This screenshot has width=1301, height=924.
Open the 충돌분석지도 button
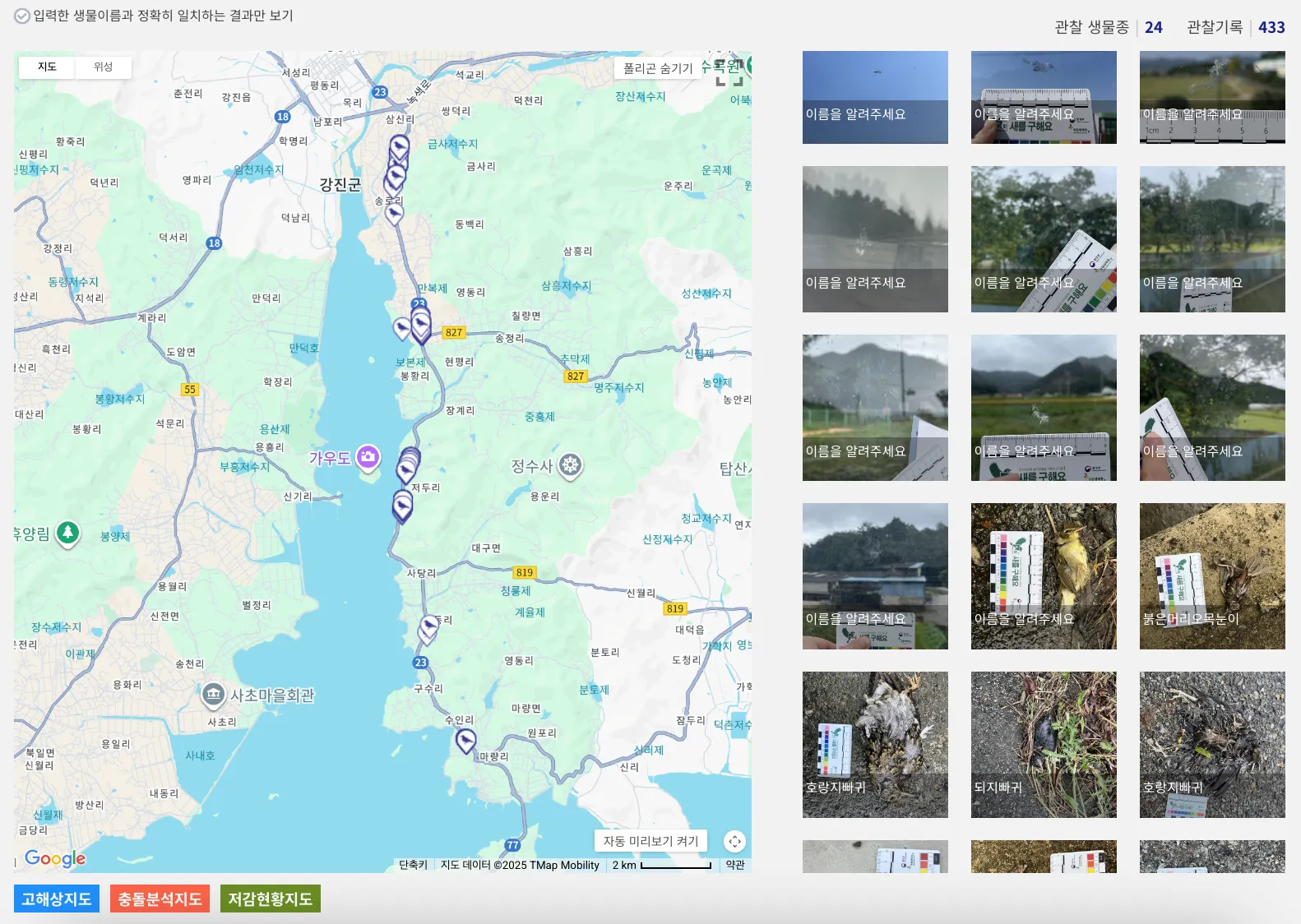(x=160, y=899)
